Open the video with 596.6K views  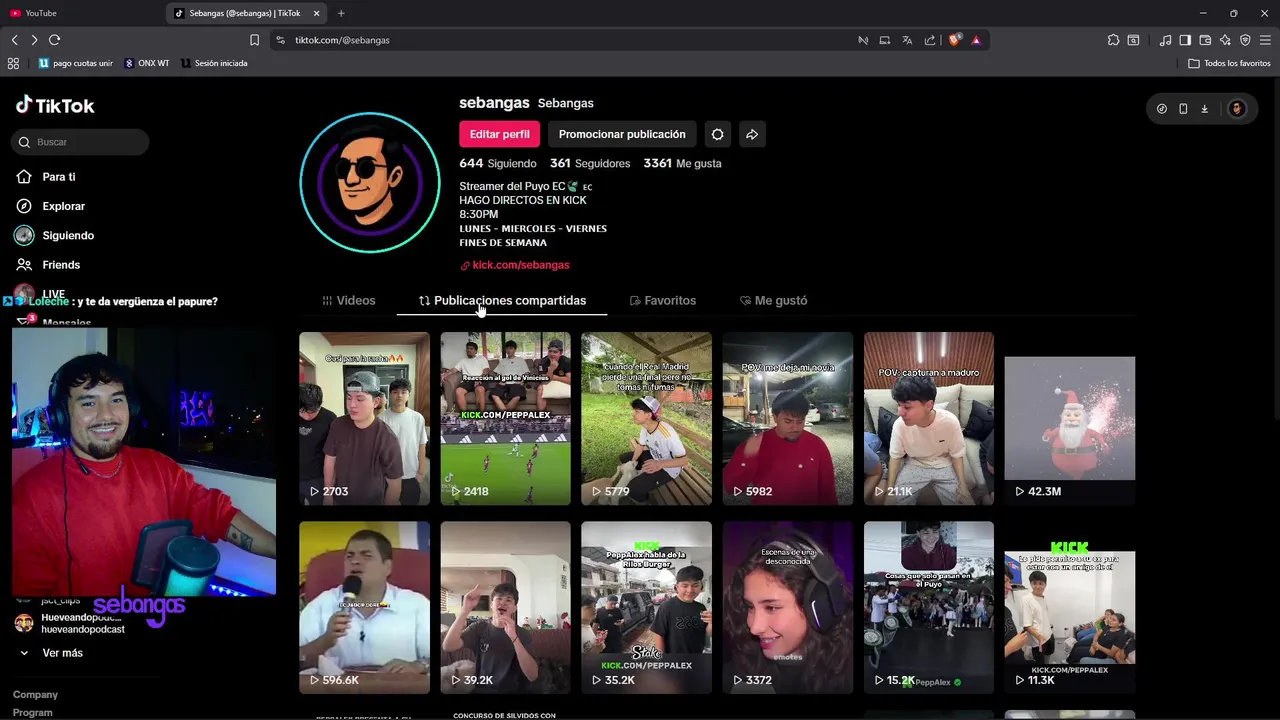click(x=364, y=607)
